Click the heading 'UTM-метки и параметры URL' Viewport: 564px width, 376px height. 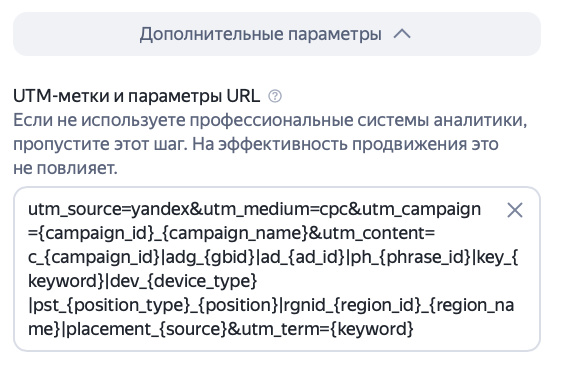click(136, 96)
